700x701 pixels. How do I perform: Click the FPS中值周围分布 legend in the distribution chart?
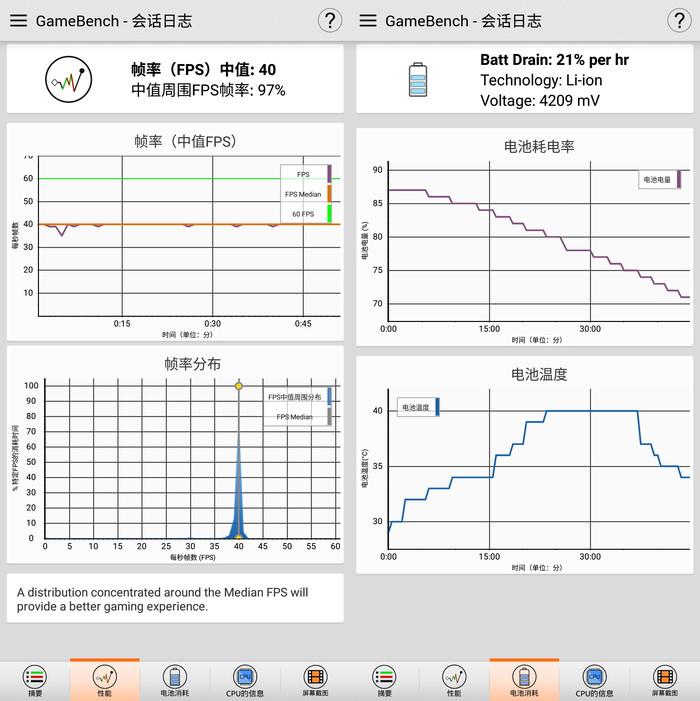click(x=298, y=397)
